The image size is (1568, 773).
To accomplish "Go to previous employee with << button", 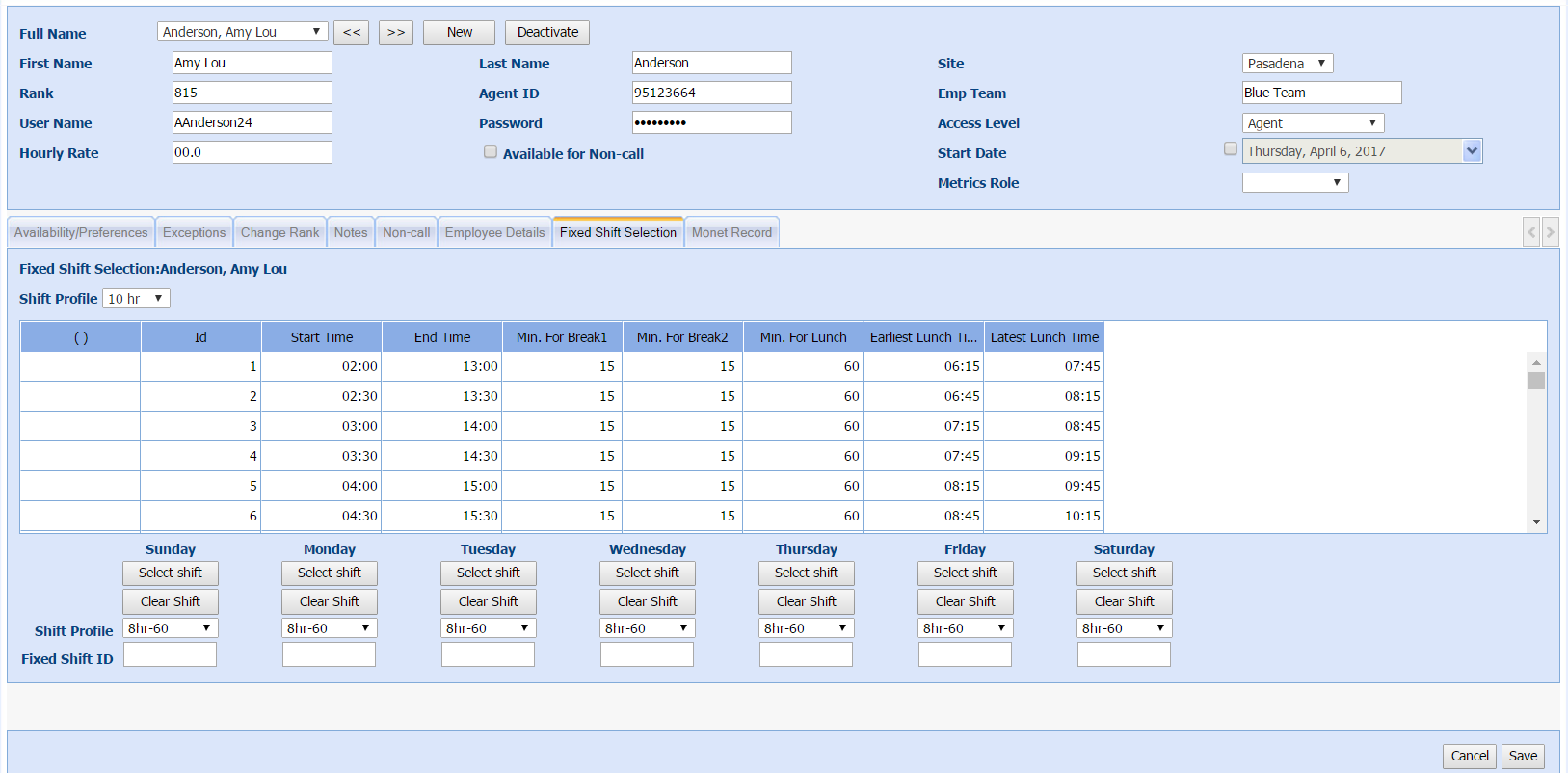I will click(351, 33).
